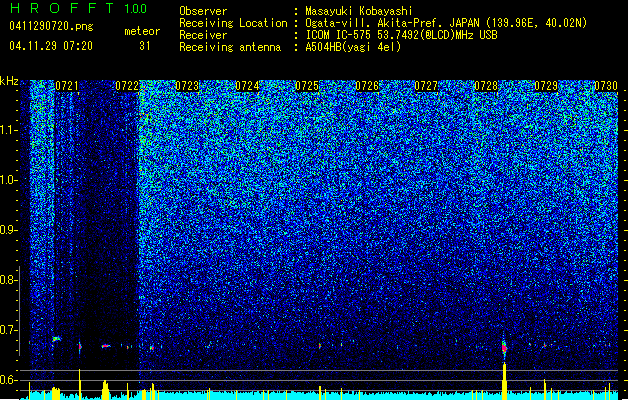
Task: Click the meteor label
Action: tap(142, 31)
